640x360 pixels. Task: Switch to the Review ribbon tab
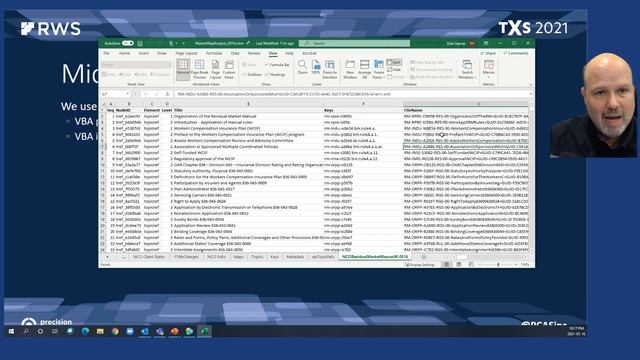click(254, 53)
